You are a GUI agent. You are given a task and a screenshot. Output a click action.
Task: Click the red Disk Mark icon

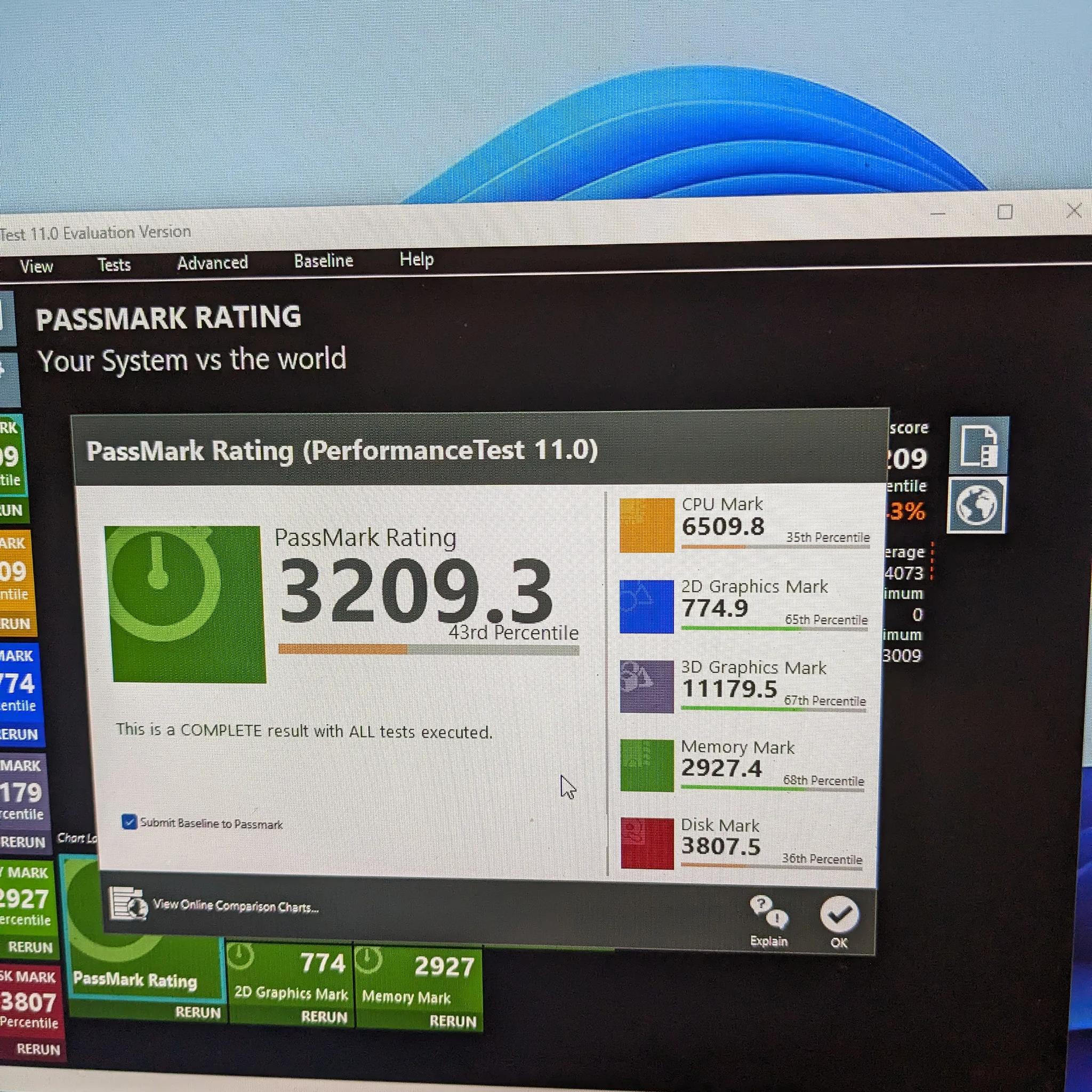point(647,844)
